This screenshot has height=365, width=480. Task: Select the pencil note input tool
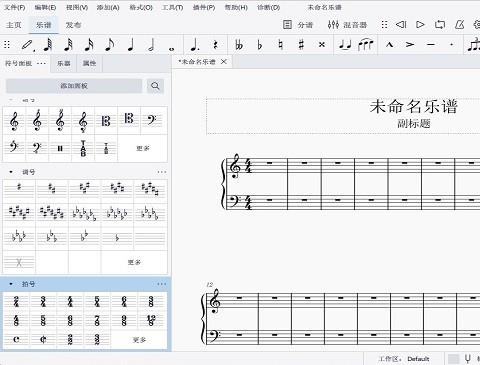27,45
